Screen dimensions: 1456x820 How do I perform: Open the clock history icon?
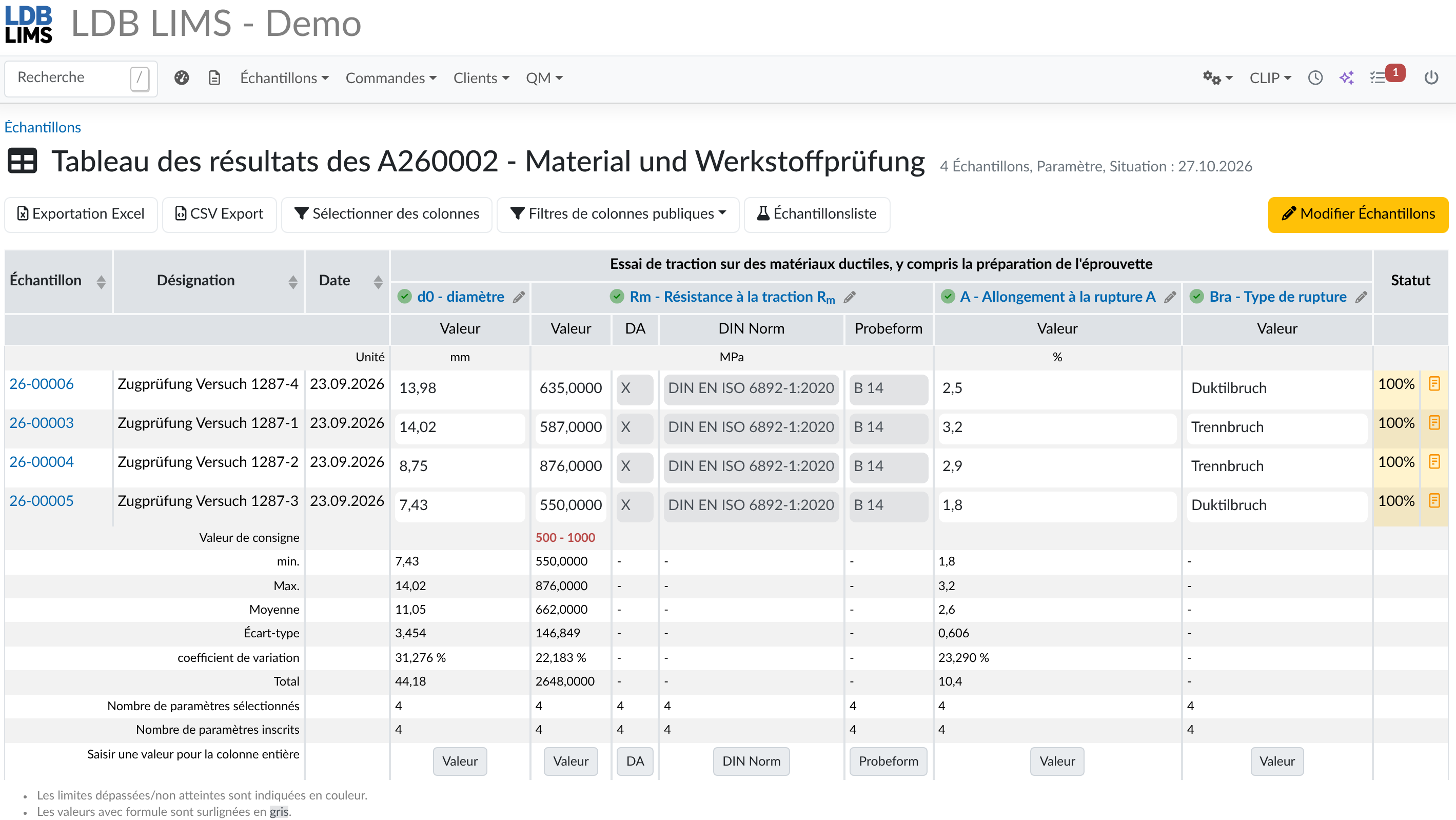[x=1315, y=78]
